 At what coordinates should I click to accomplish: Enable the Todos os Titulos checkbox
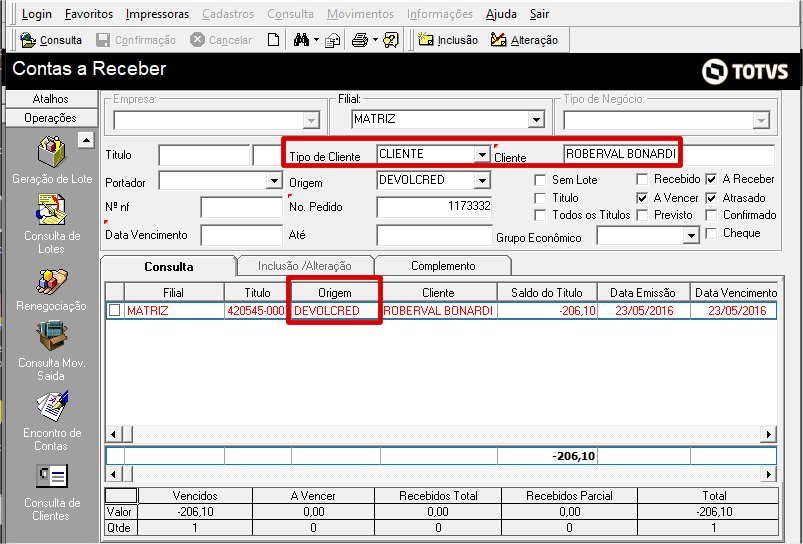(x=540, y=215)
